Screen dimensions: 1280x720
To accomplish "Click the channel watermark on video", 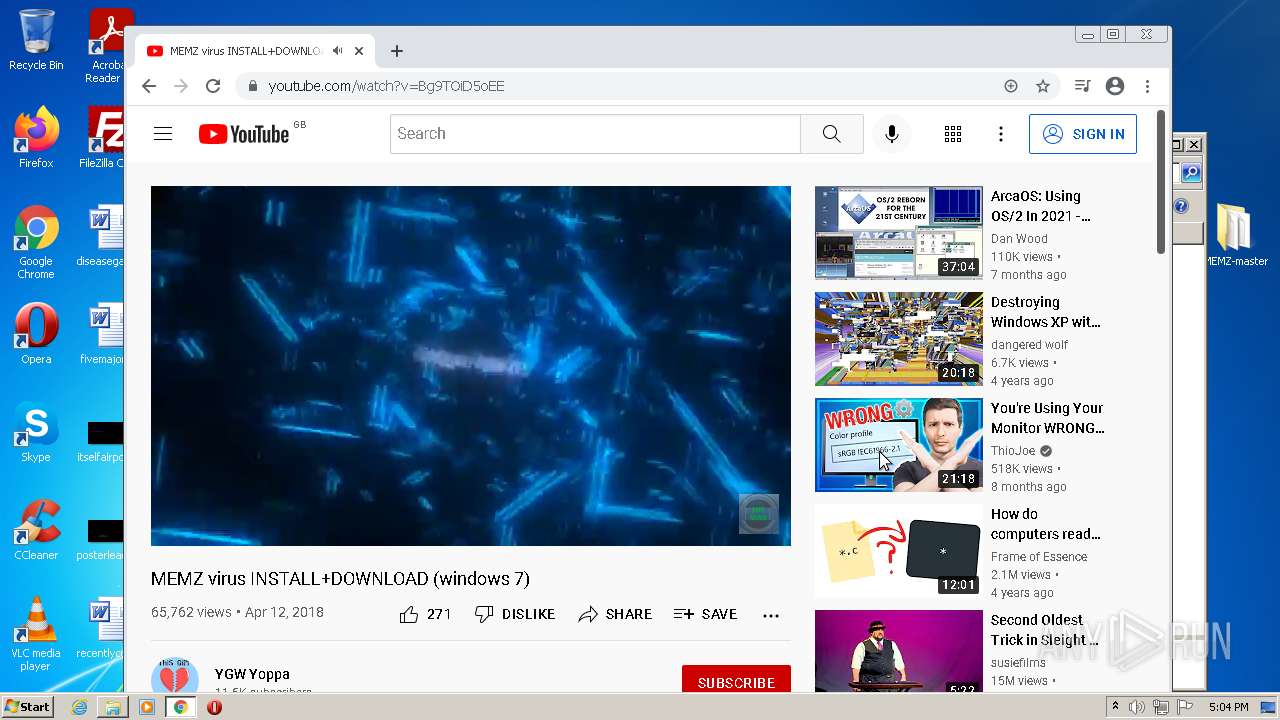I will point(759,514).
